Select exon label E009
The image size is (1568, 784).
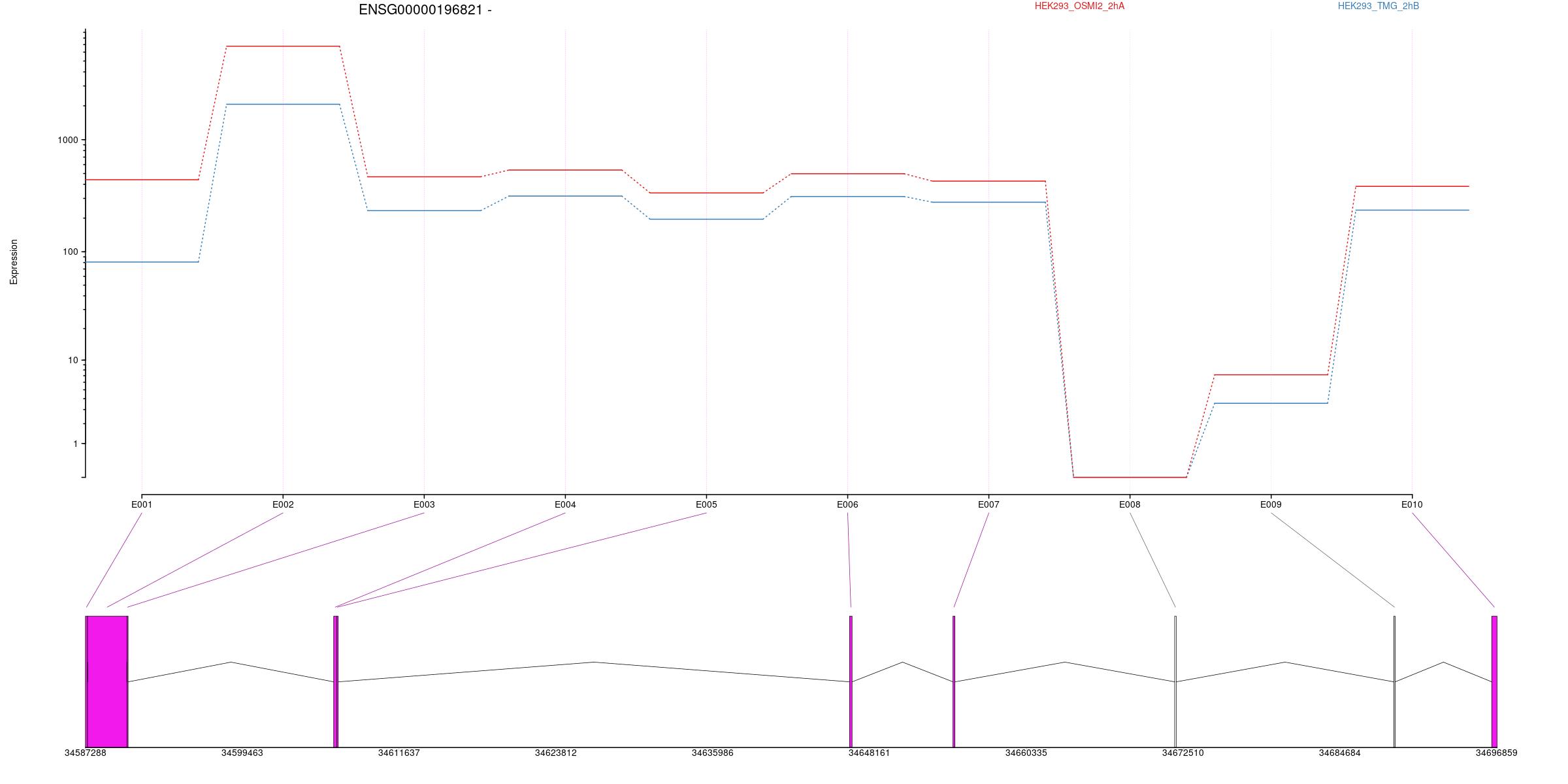point(1271,504)
